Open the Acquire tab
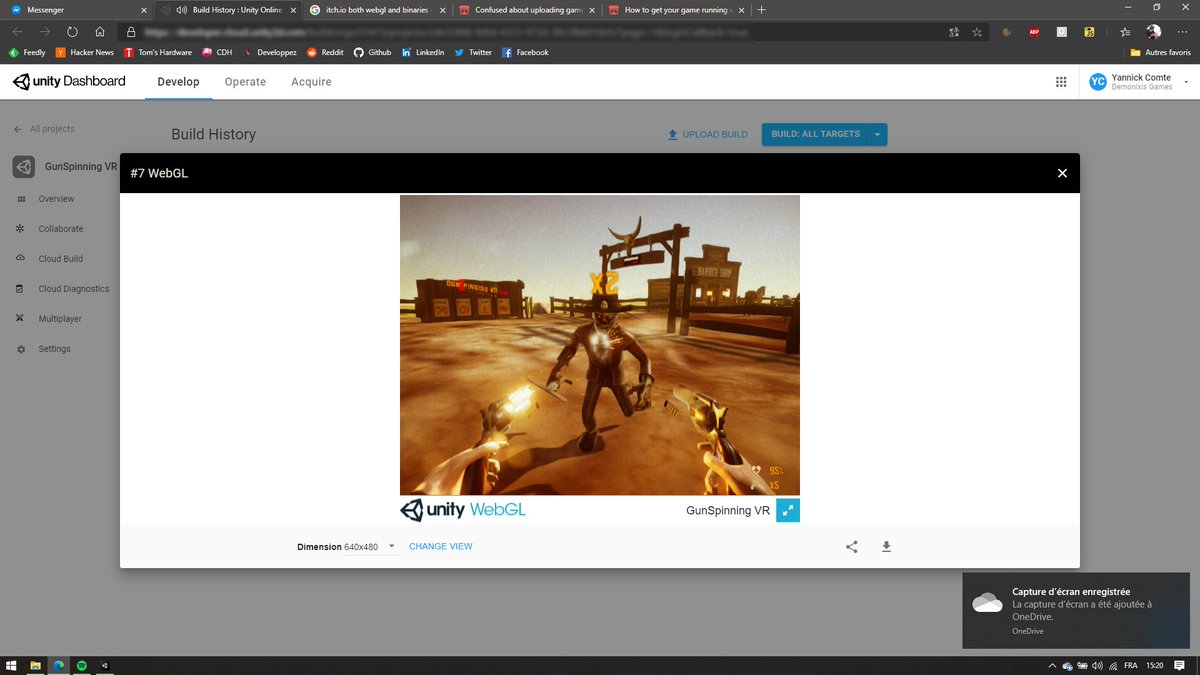1200x675 pixels. tap(311, 82)
